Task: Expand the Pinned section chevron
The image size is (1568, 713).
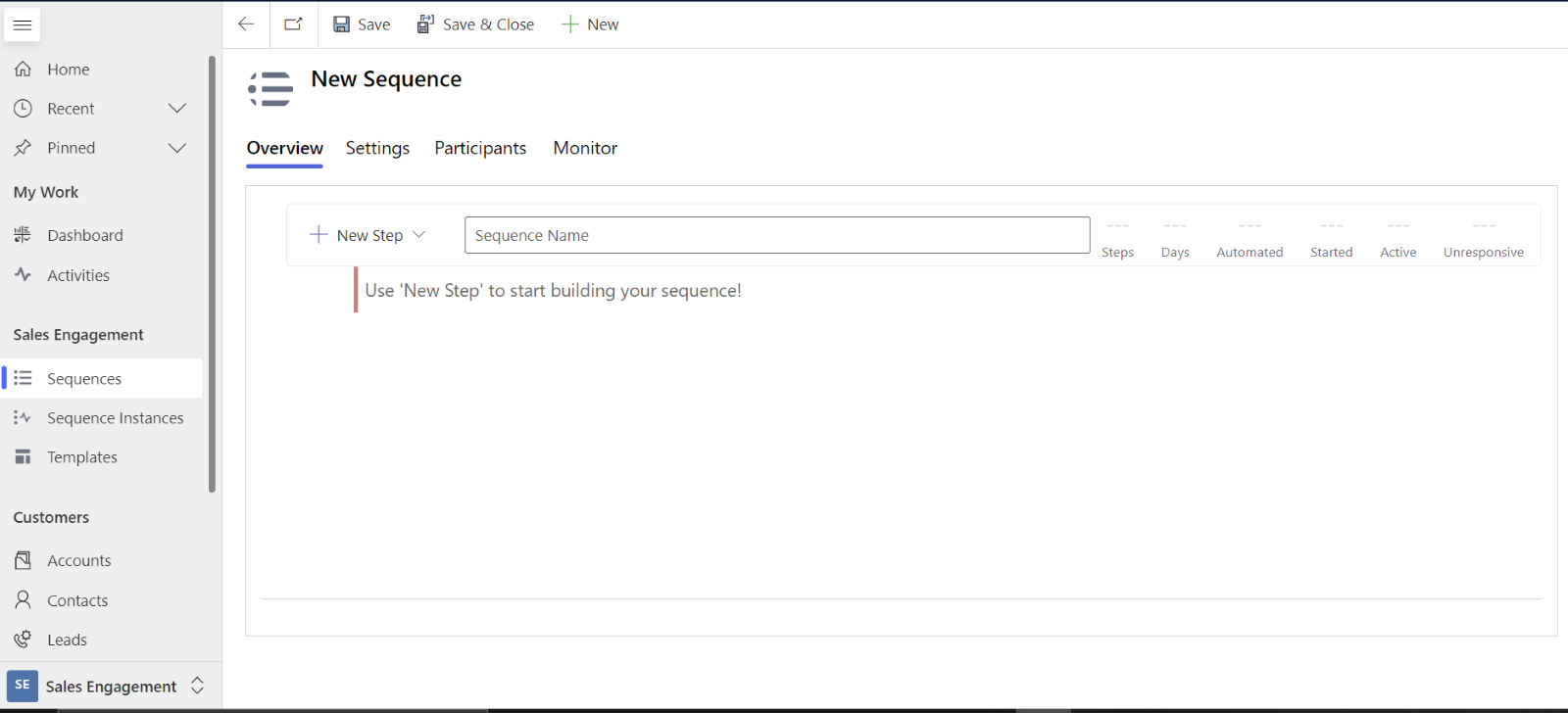Action: 177,148
